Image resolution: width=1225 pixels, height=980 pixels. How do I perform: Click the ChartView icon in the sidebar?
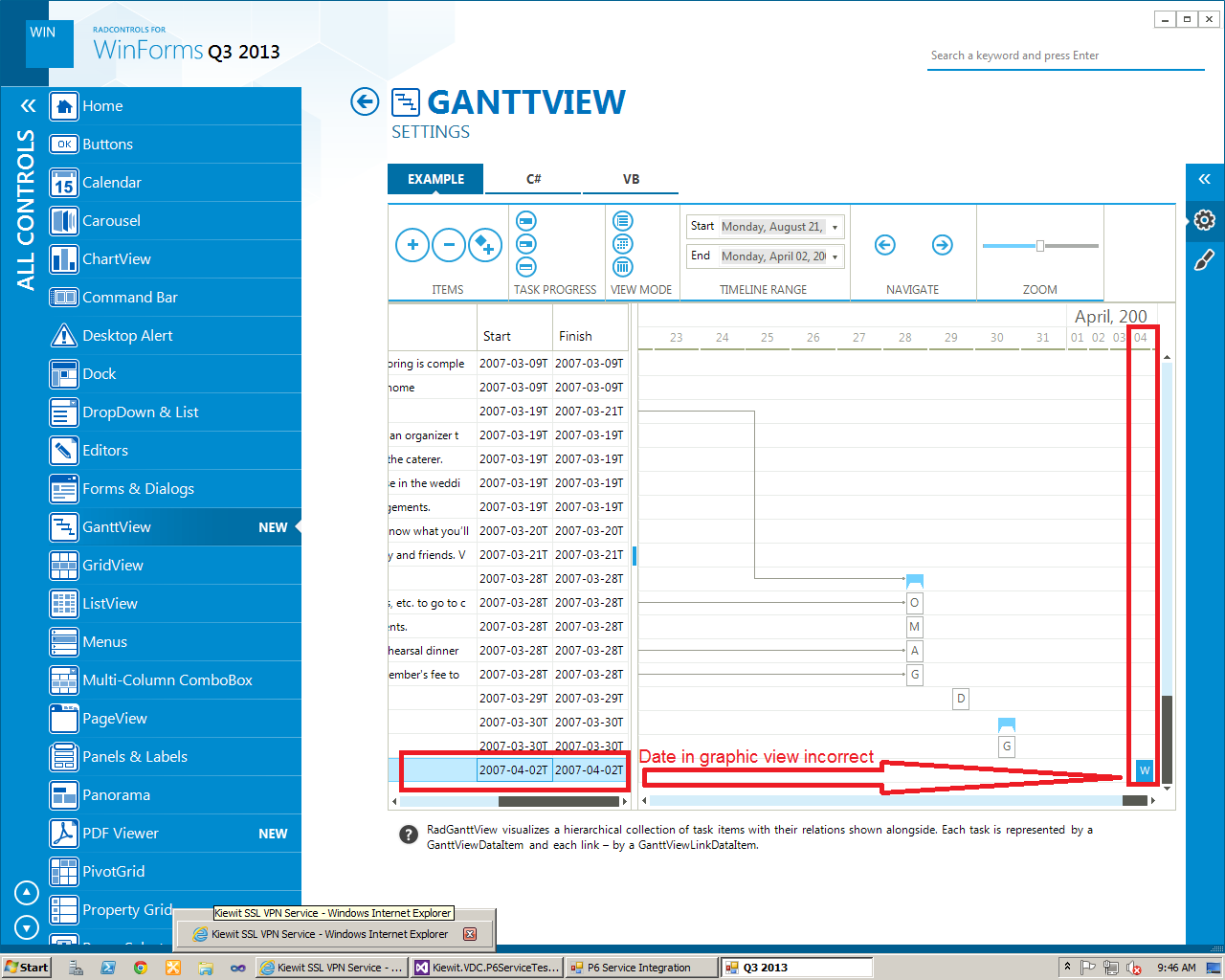[x=64, y=259]
